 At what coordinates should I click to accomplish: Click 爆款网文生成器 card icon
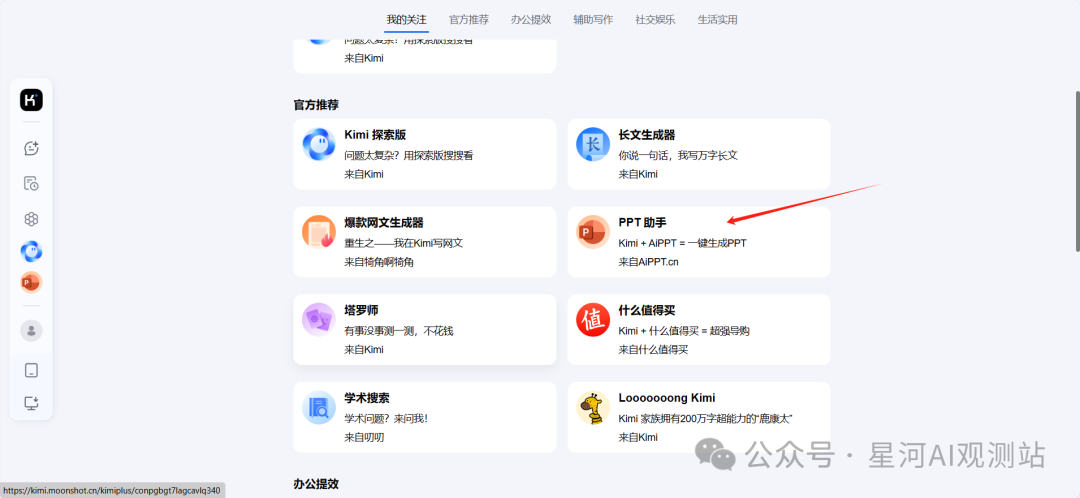coord(319,232)
